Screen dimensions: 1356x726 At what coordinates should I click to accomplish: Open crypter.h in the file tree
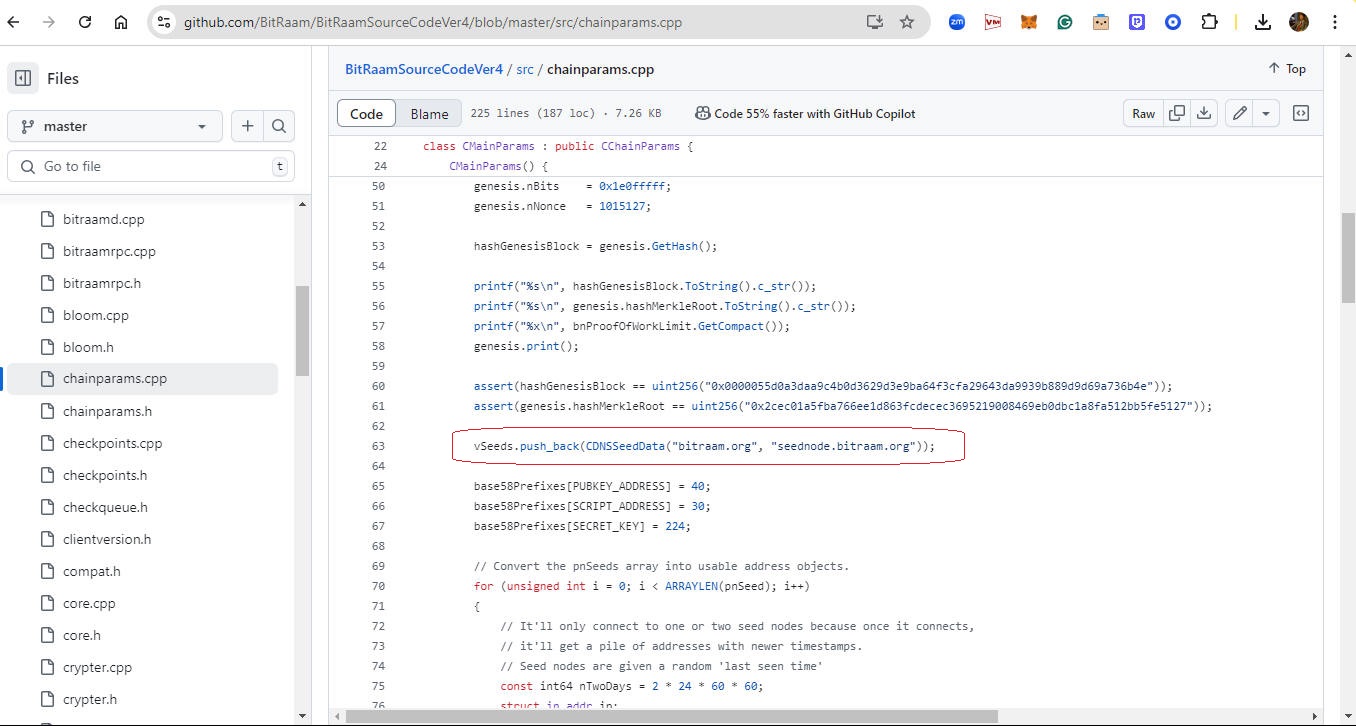pos(90,699)
